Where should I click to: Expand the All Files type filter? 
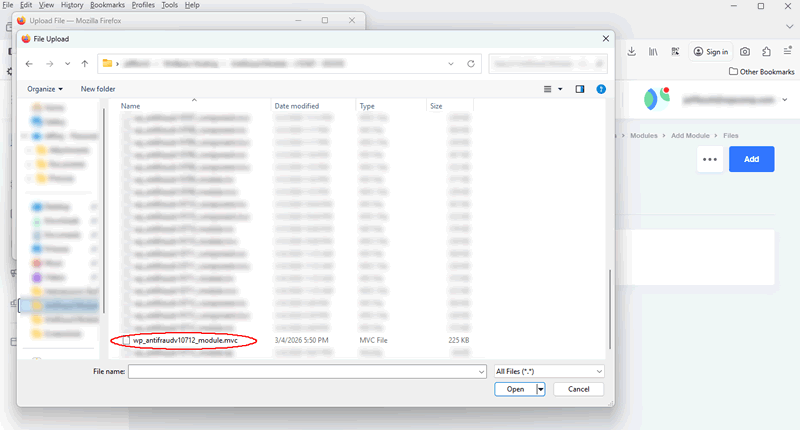(x=549, y=371)
